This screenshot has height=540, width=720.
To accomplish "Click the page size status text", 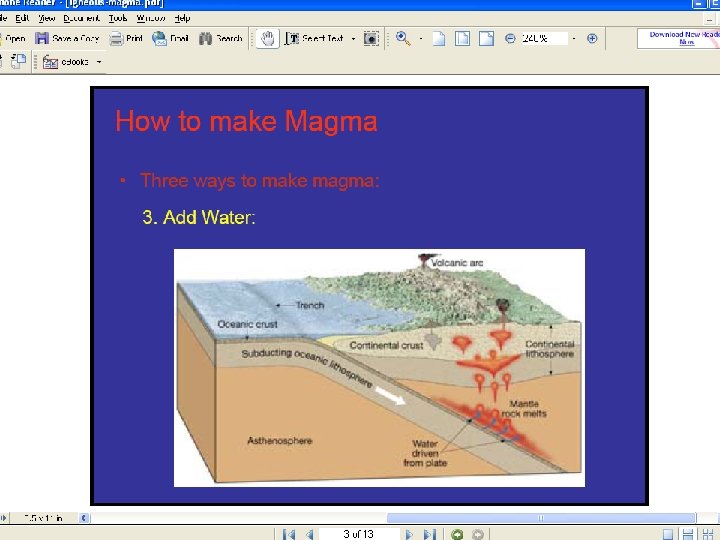I will 43,518.
